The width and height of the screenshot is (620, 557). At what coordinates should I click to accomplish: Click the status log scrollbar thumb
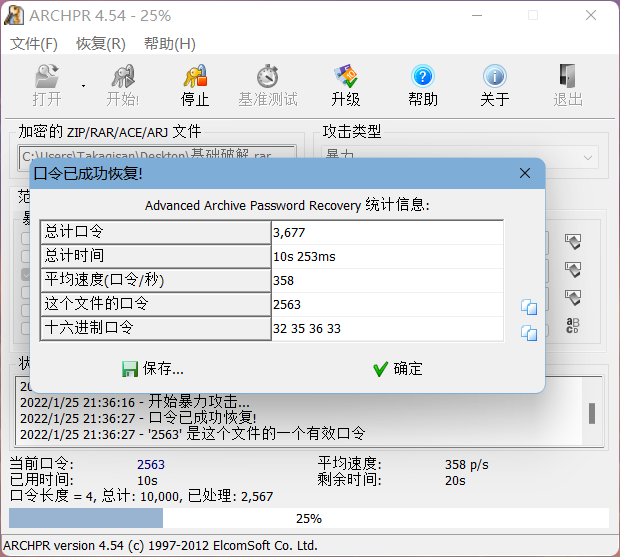pos(592,413)
